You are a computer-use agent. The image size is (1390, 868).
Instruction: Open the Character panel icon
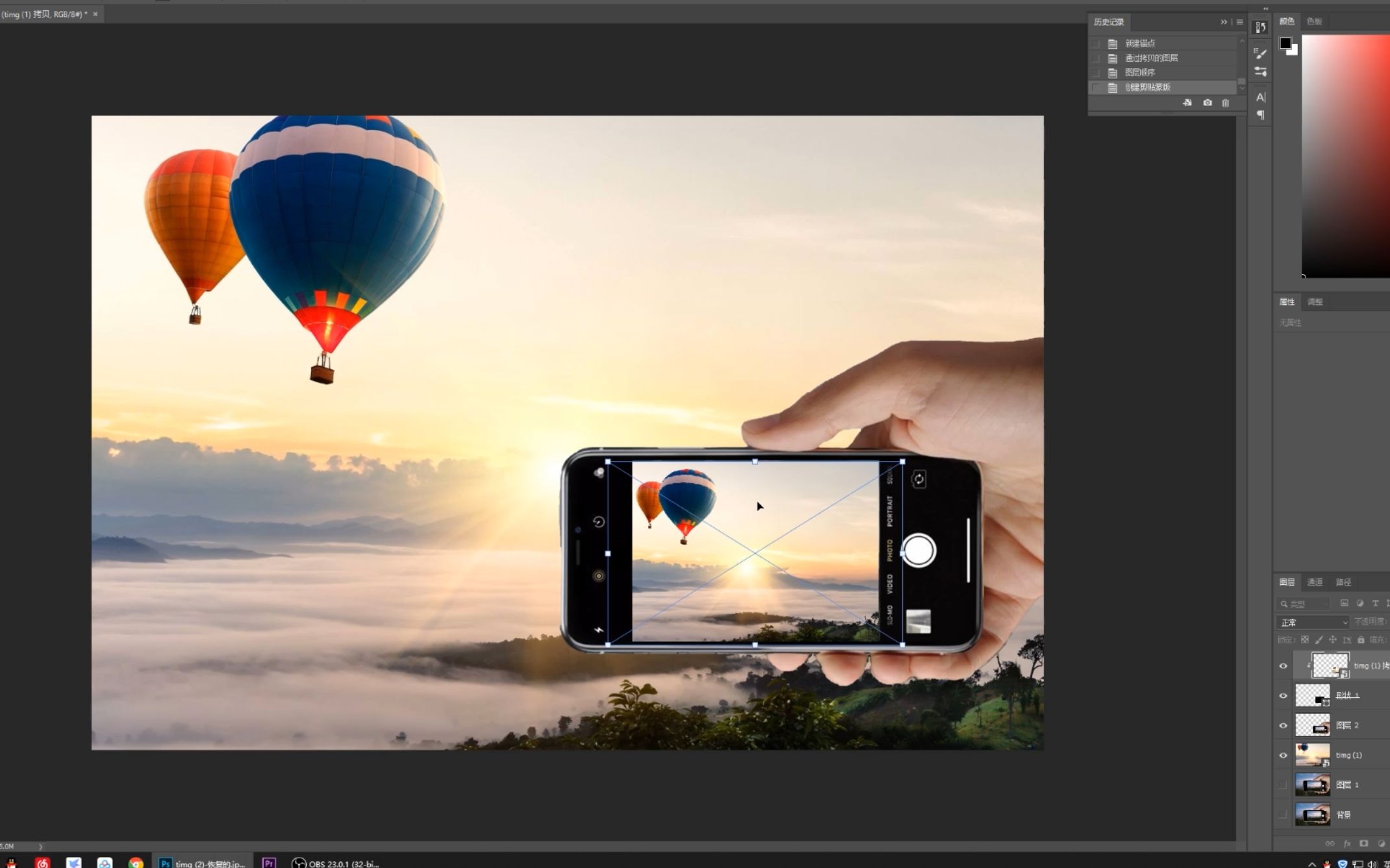point(1260,97)
